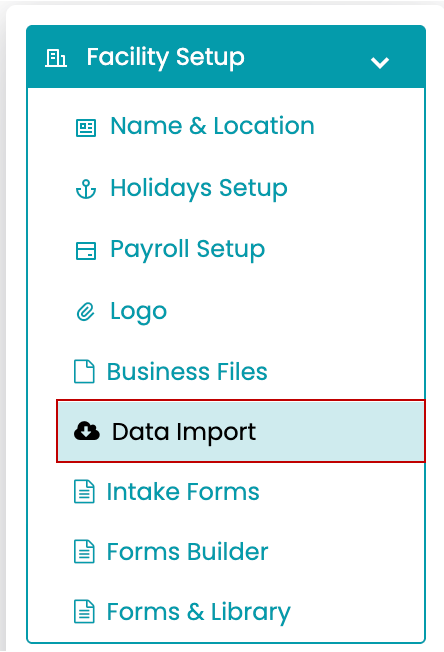The width and height of the screenshot is (444, 652).
Task: Click the paperclip icon beside Logo
Action: [86, 312]
